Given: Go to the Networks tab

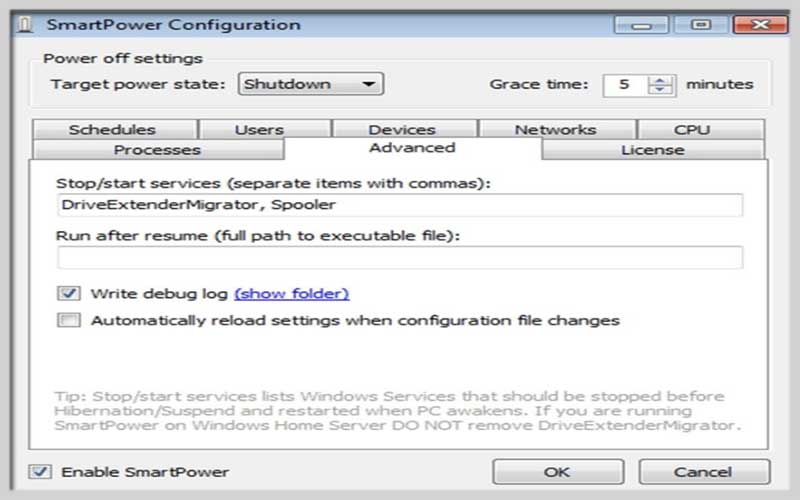Looking at the screenshot, I should pyautogui.click(x=557, y=130).
